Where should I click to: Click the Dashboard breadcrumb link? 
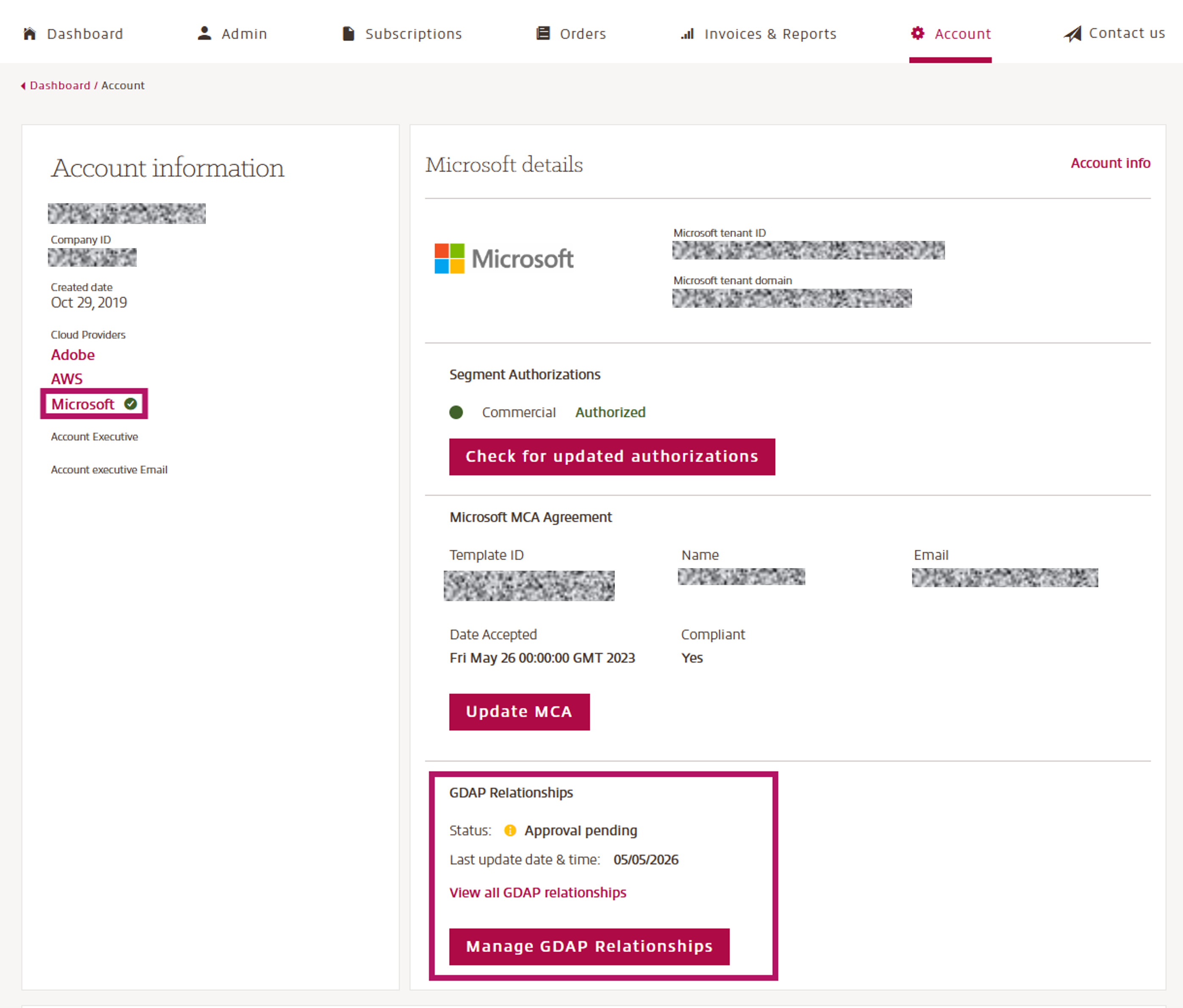pyautogui.click(x=60, y=86)
